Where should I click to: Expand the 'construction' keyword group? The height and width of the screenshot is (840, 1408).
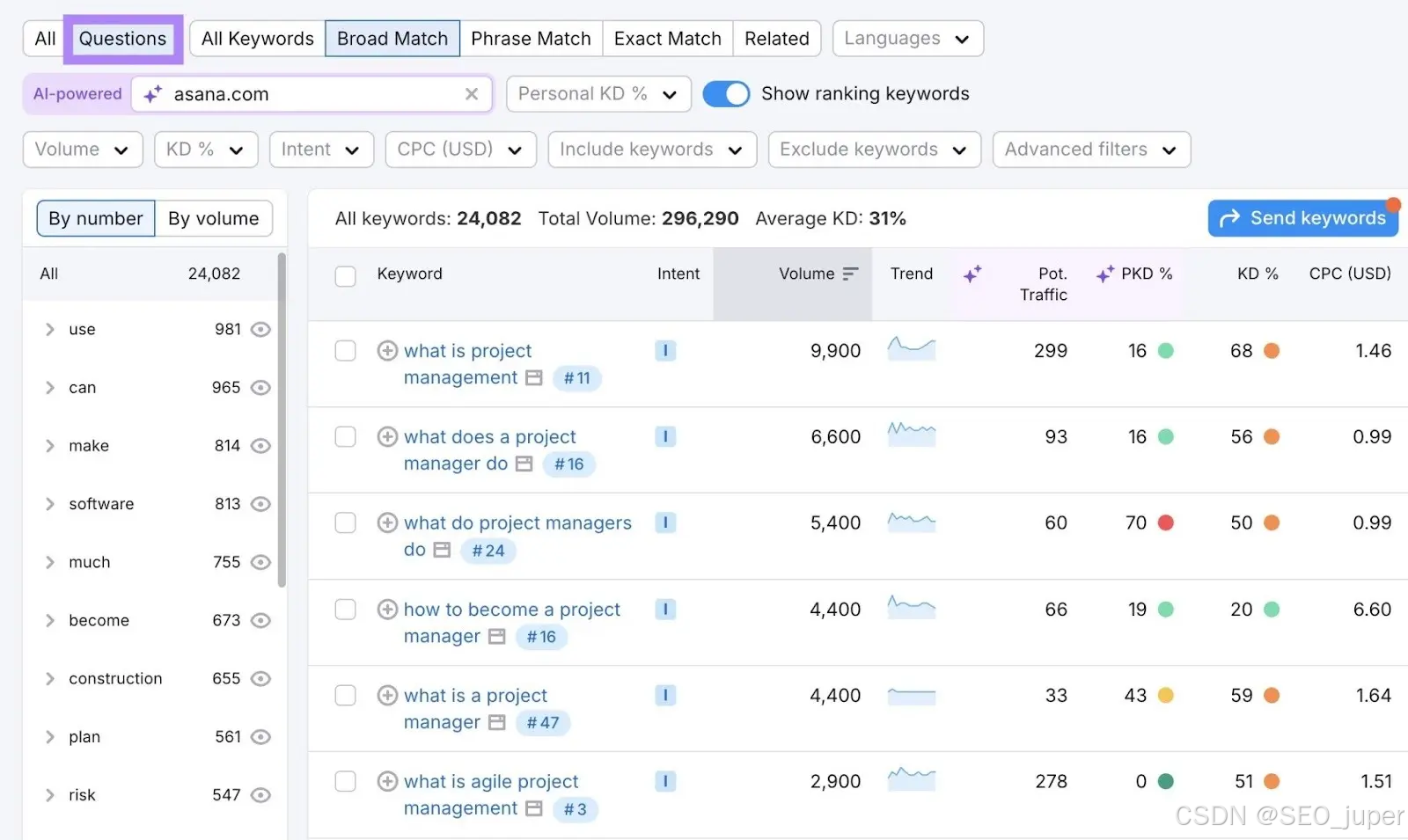[50, 678]
